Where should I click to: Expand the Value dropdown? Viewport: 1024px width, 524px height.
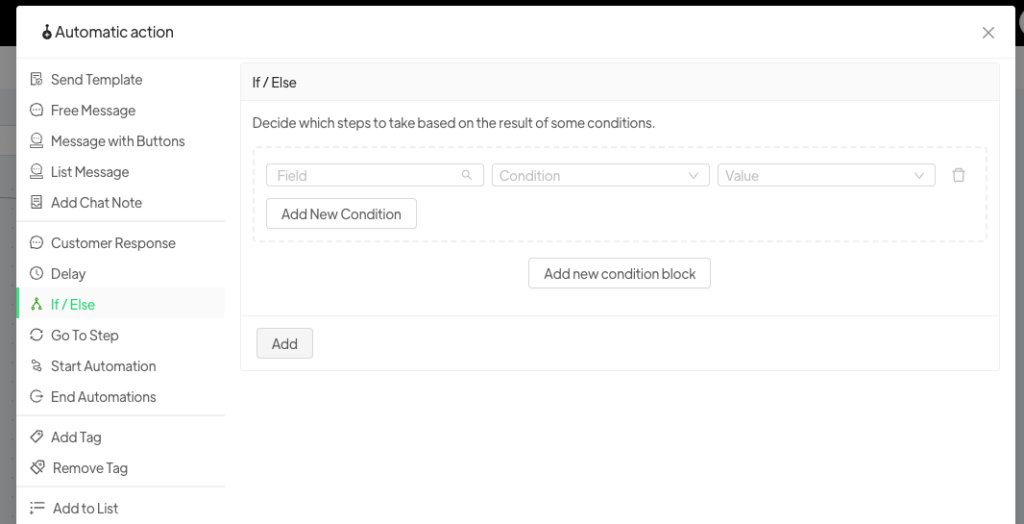click(826, 176)
